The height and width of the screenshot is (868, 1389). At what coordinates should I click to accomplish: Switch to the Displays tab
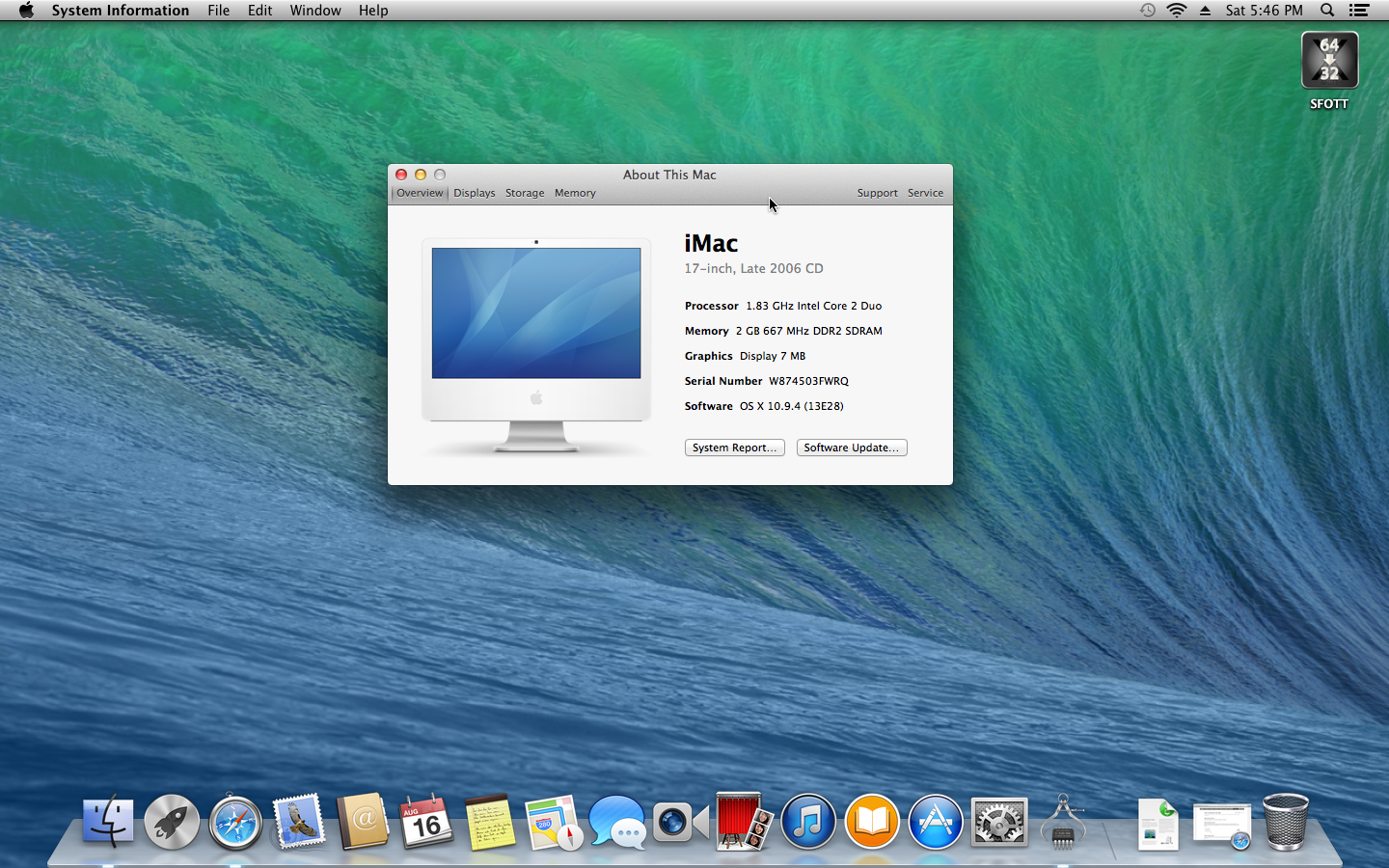(475, 193)
